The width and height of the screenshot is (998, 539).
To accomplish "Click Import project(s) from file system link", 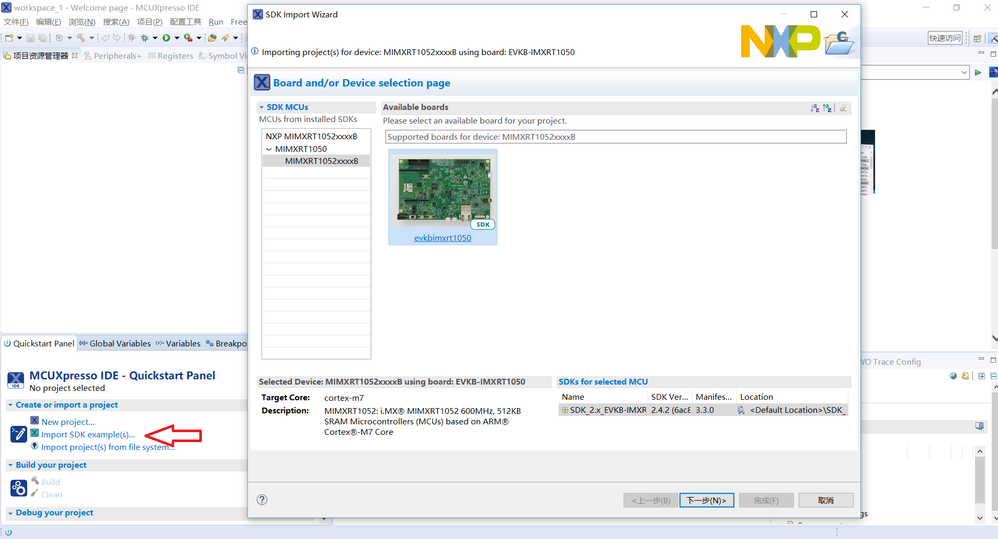I will click(108, 447).
